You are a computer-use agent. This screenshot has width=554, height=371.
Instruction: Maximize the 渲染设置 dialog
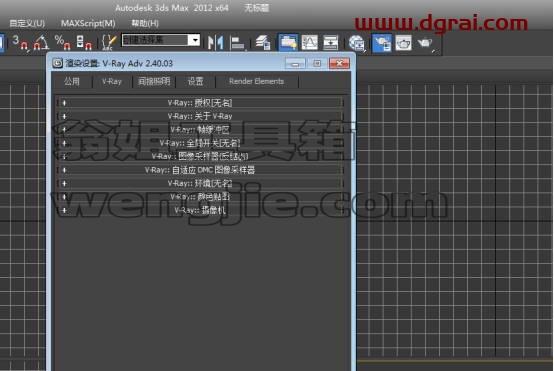317,63
